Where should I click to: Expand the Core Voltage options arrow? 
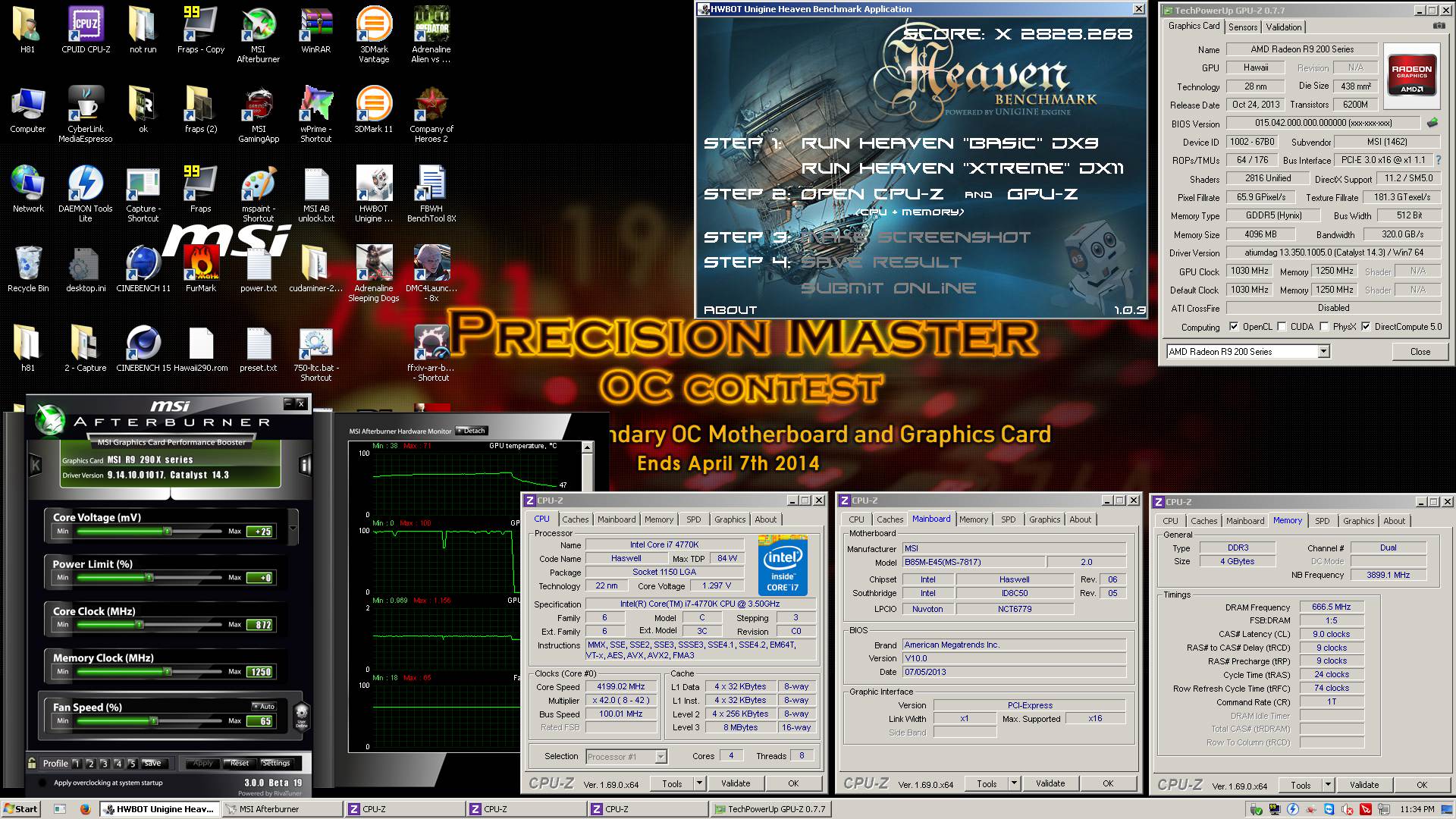point(293,527)
